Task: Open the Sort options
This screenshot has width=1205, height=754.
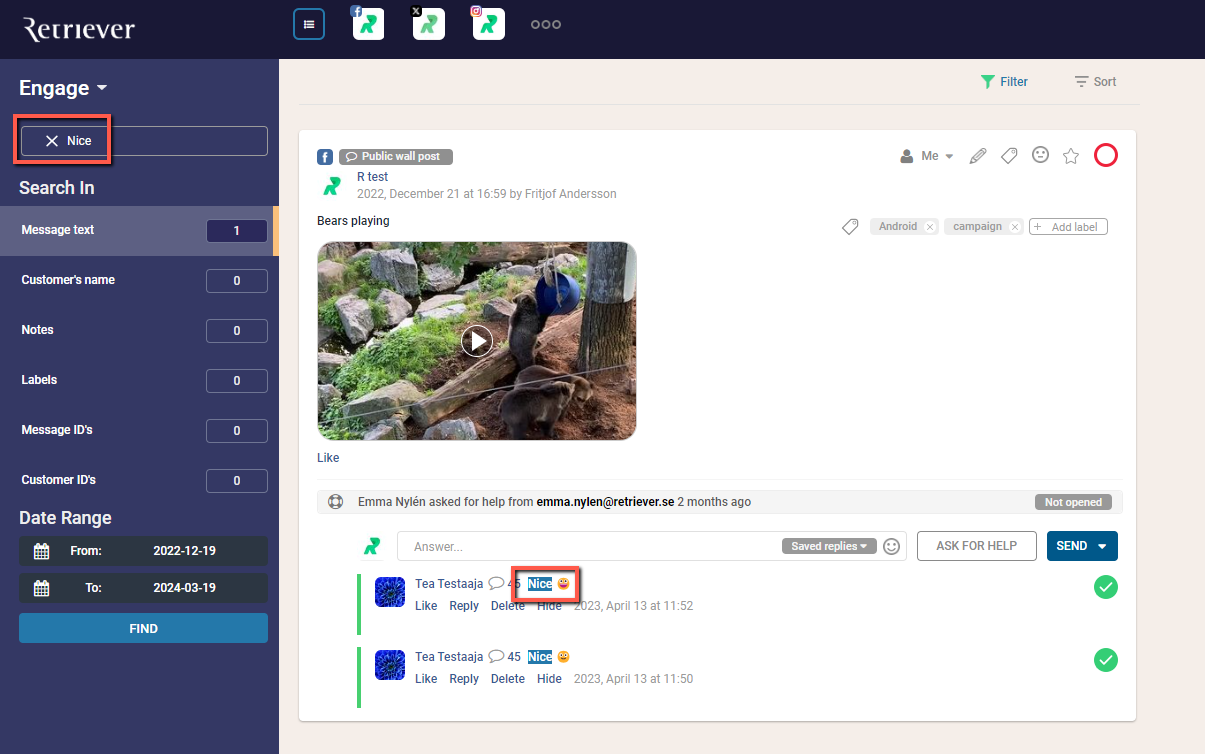Action: point(1095,82)
